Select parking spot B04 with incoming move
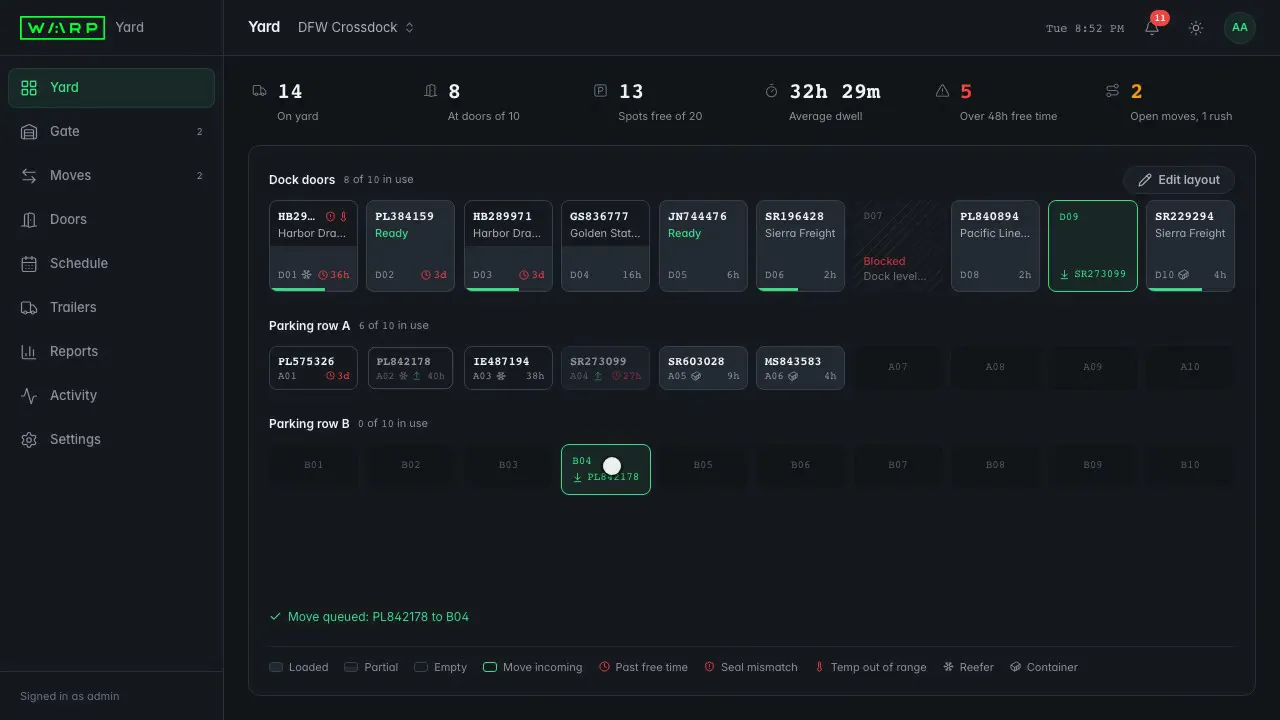Screen dimensions: 1280x720 (x=606, y=469)
